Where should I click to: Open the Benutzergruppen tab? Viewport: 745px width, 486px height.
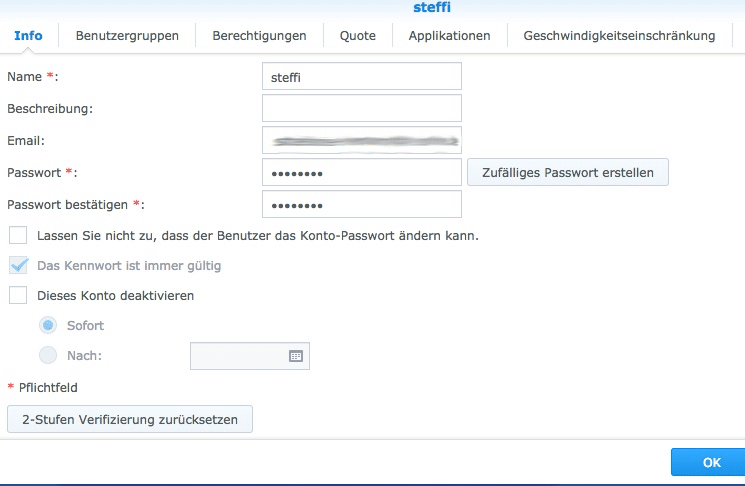pyautogui.click(x=127, y=36)
